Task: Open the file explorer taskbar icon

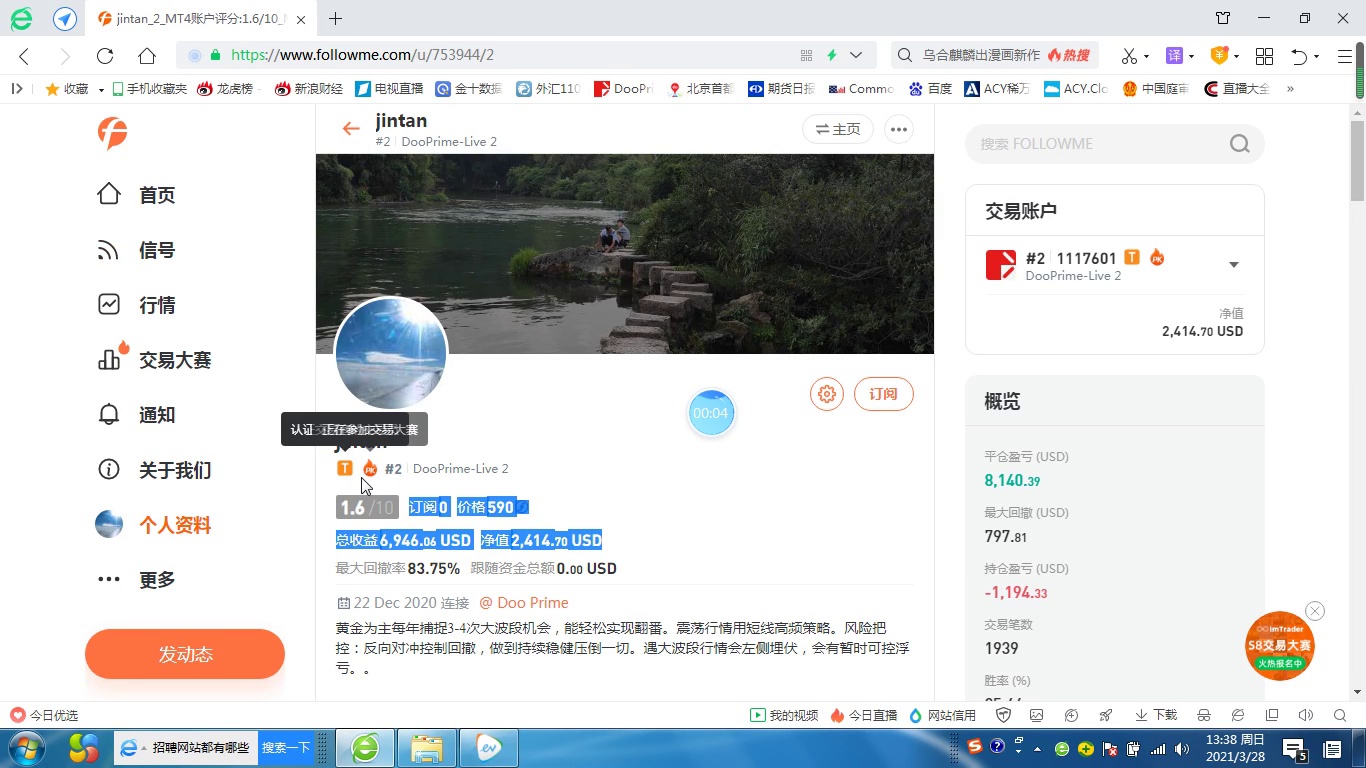Action: click(428, 748)
